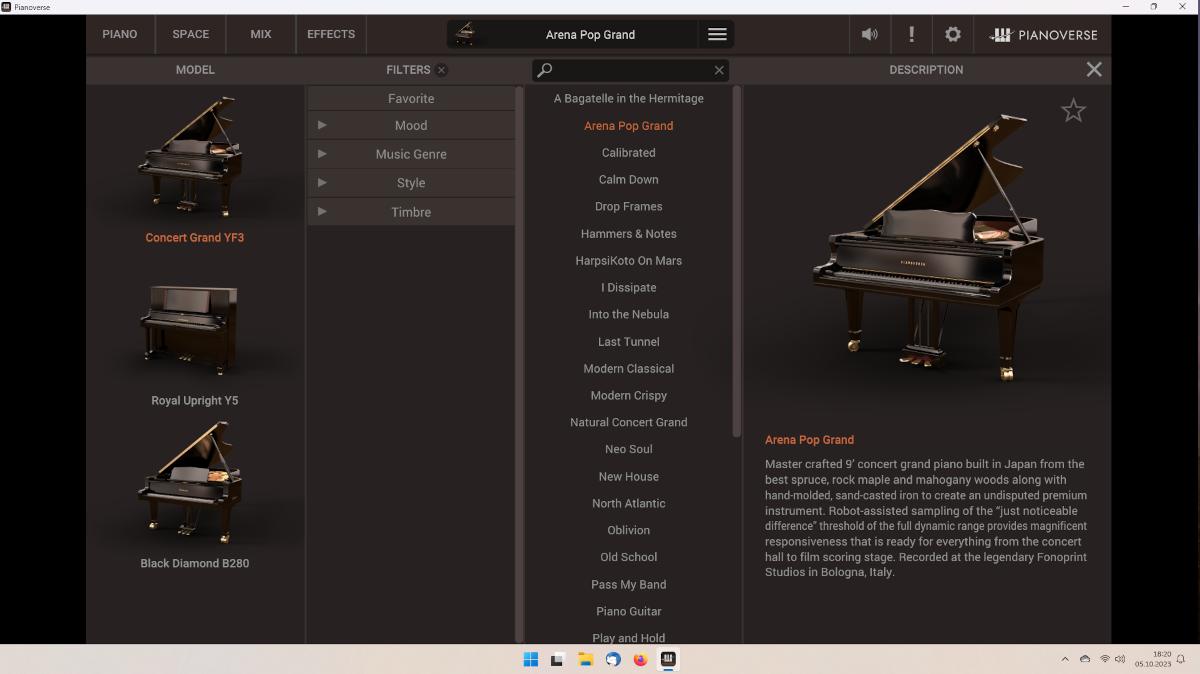
Task: Open the preset menu hamburger icon
Action: click(x=717, y=34)
